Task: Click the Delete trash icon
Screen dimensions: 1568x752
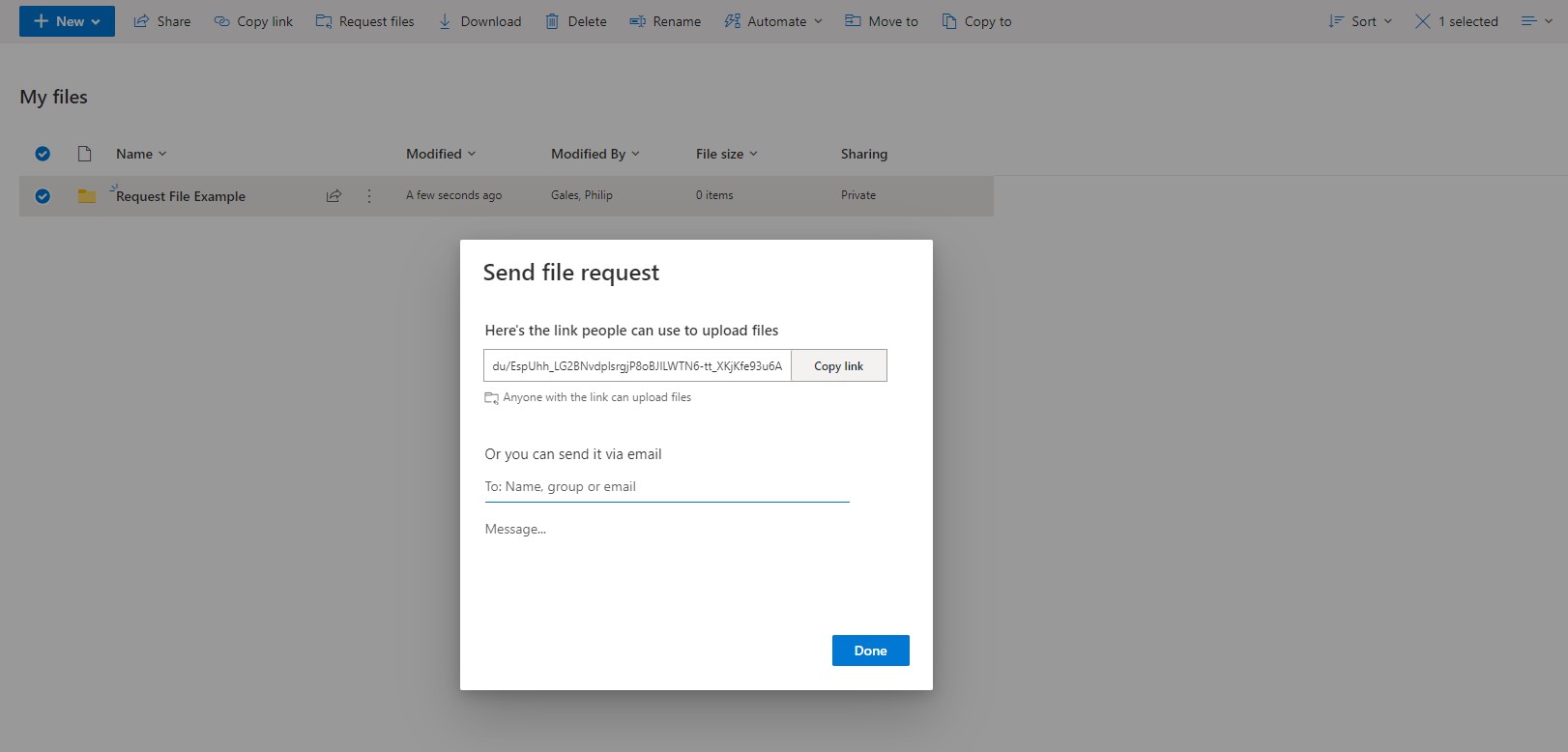Action: [552, 21]
